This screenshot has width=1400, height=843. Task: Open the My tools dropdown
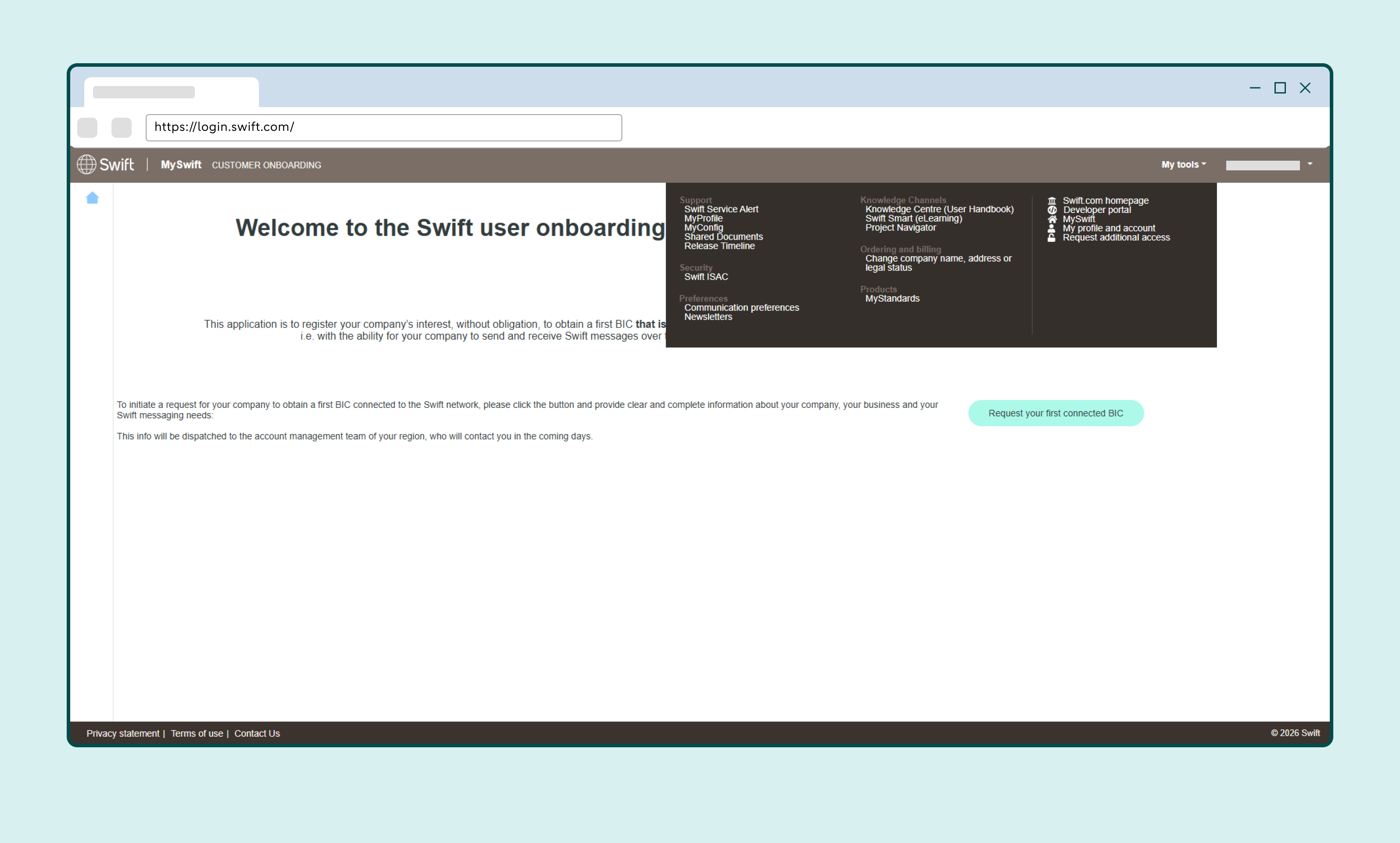pyautogui.click(x=1183, y=164)
